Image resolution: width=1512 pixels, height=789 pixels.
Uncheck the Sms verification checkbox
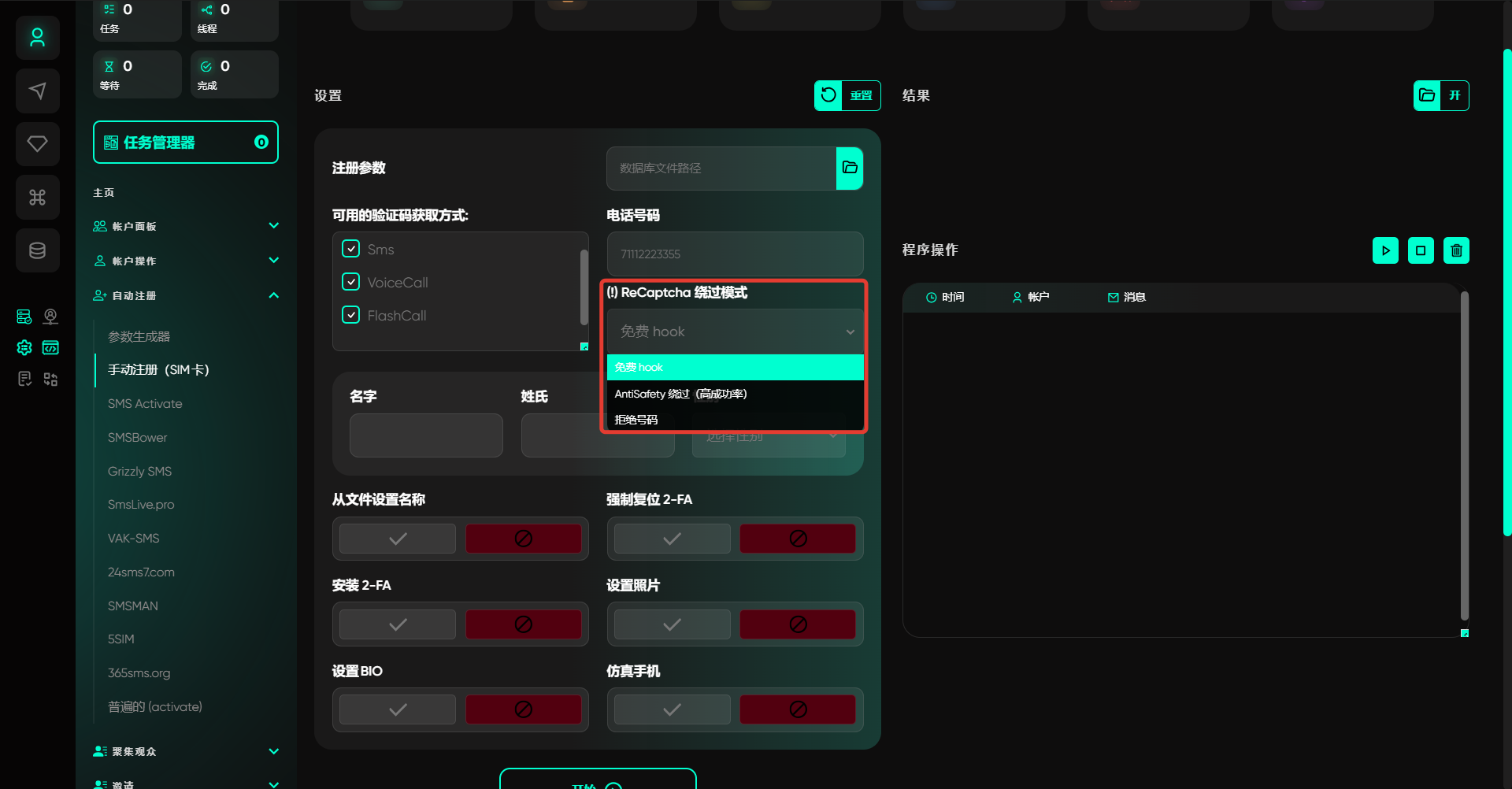point(351,249)
